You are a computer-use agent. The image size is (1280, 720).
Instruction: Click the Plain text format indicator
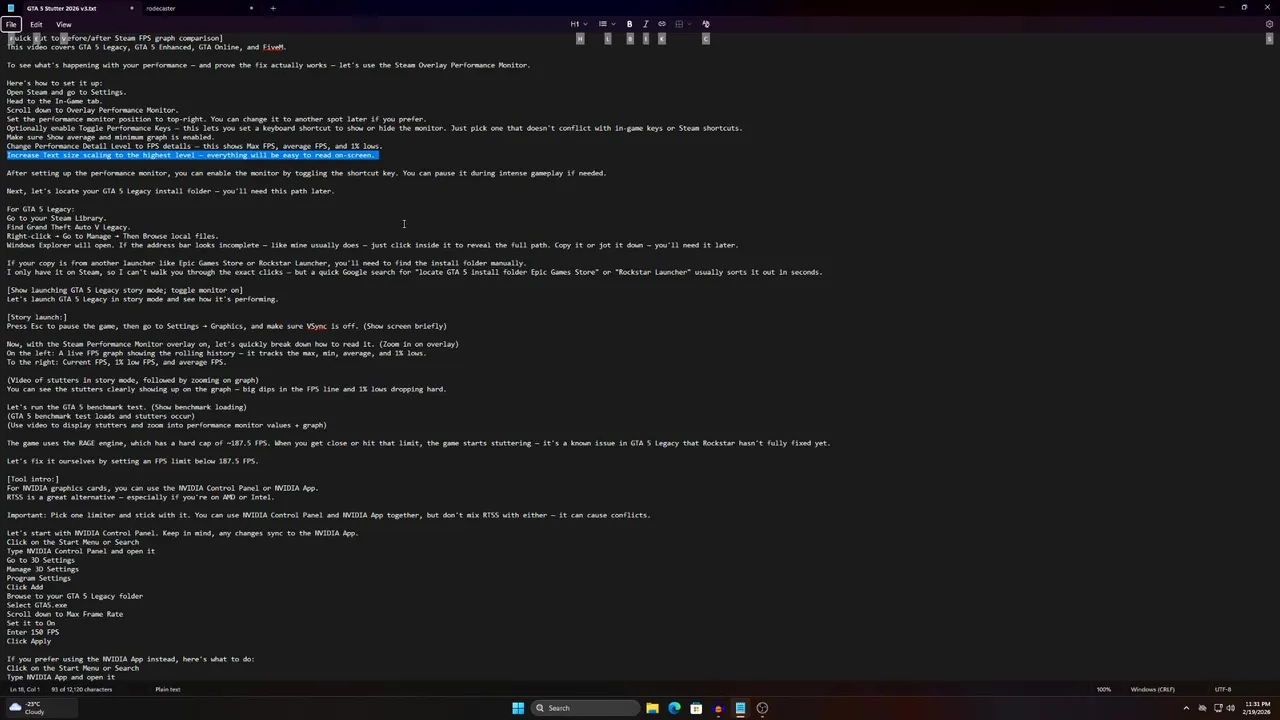pos(168,689)
